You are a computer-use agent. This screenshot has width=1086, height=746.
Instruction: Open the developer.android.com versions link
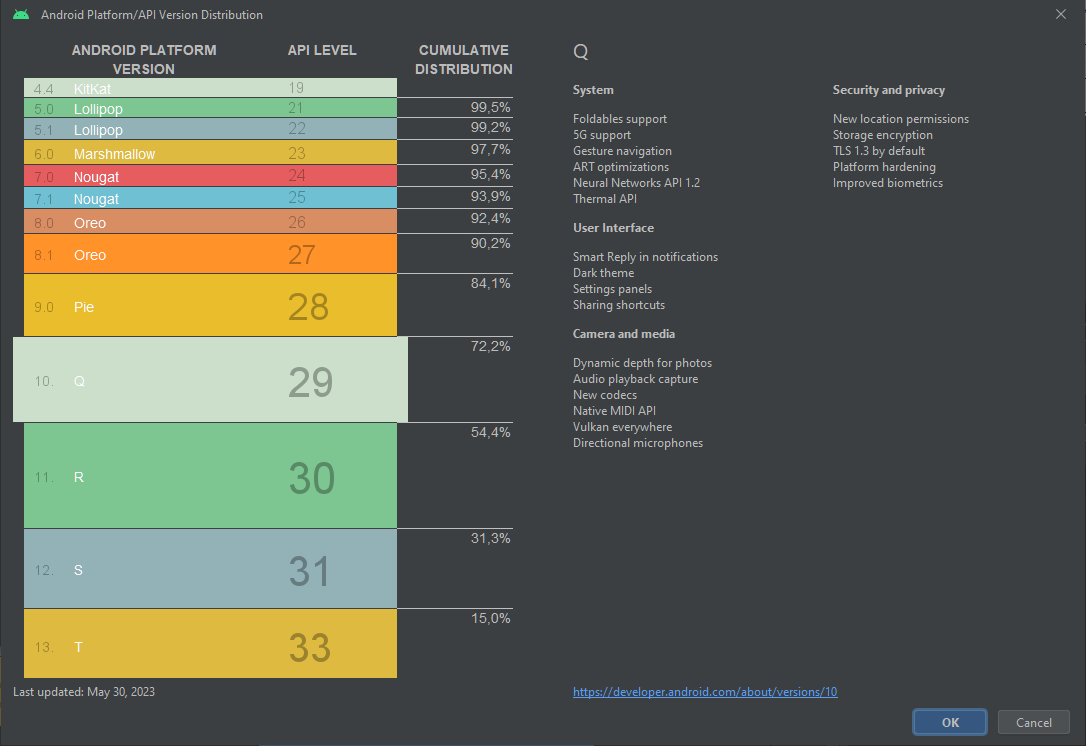click(x=705, y=692)
